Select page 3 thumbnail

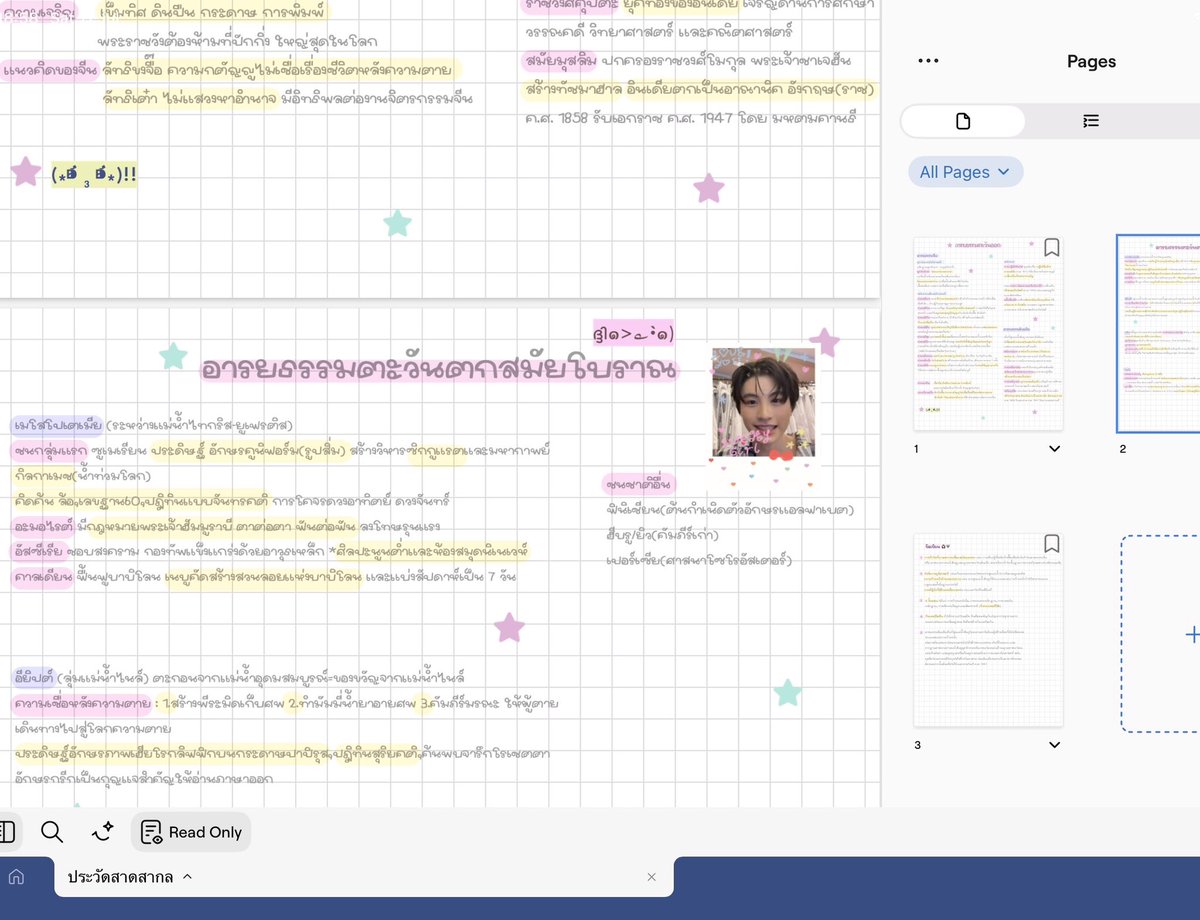click(988, 630)
